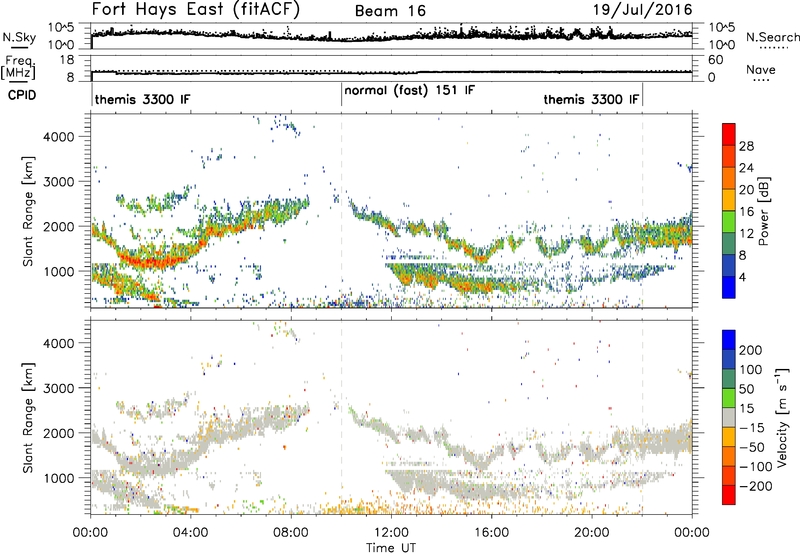Select the "Beam 16" header text
800x554 pixels.
click(x=390, y=11)
